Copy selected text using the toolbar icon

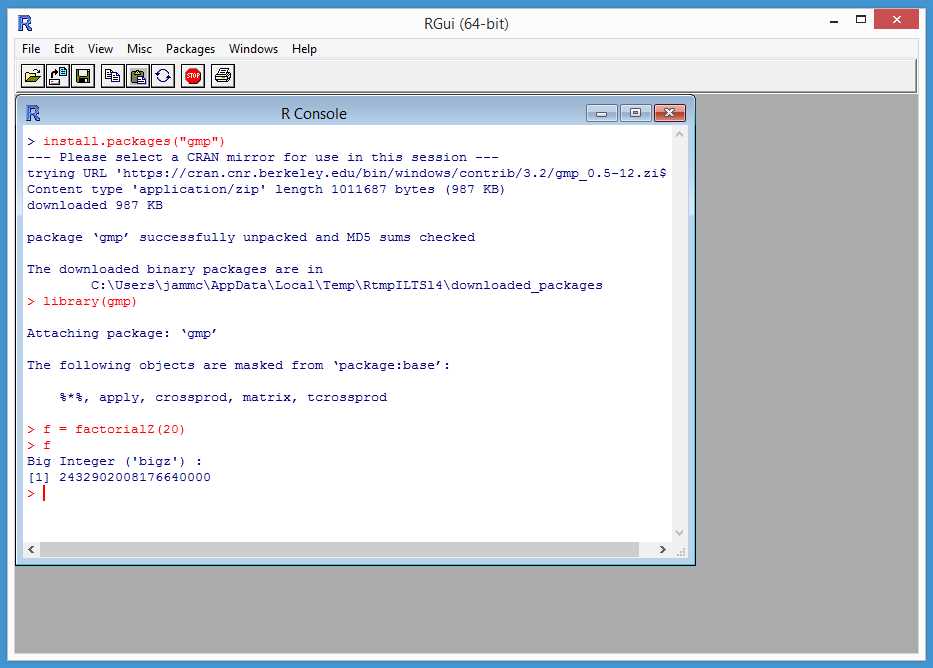pyautogui.click(x=113, y=75)
